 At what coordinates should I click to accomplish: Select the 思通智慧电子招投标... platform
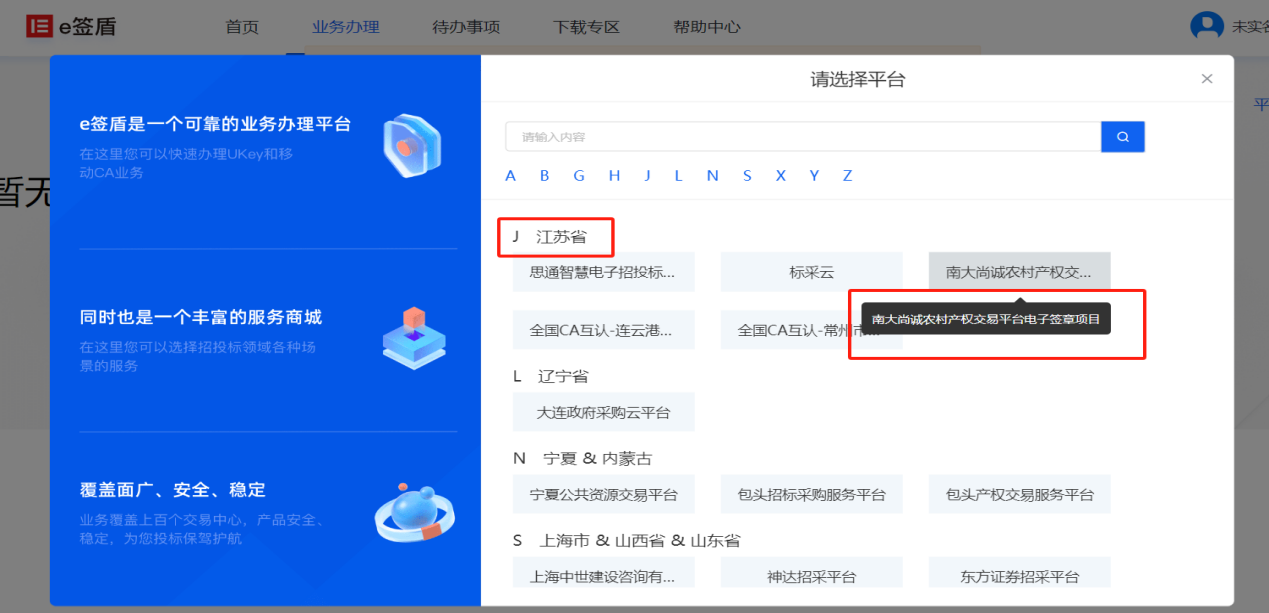pyautogui.click(x=603, y=271)
